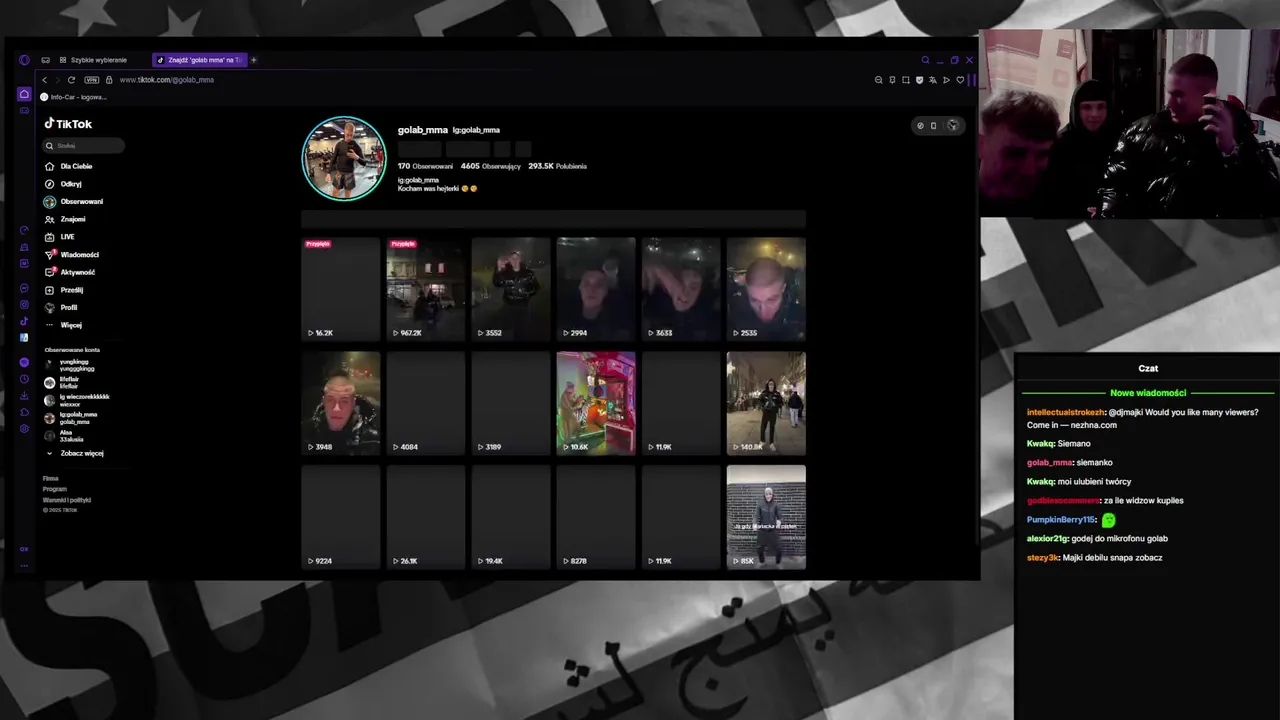Screen dimensions: 1280x720
Task: Open the 4605 Obserwujący list
Action: point(490,166)
